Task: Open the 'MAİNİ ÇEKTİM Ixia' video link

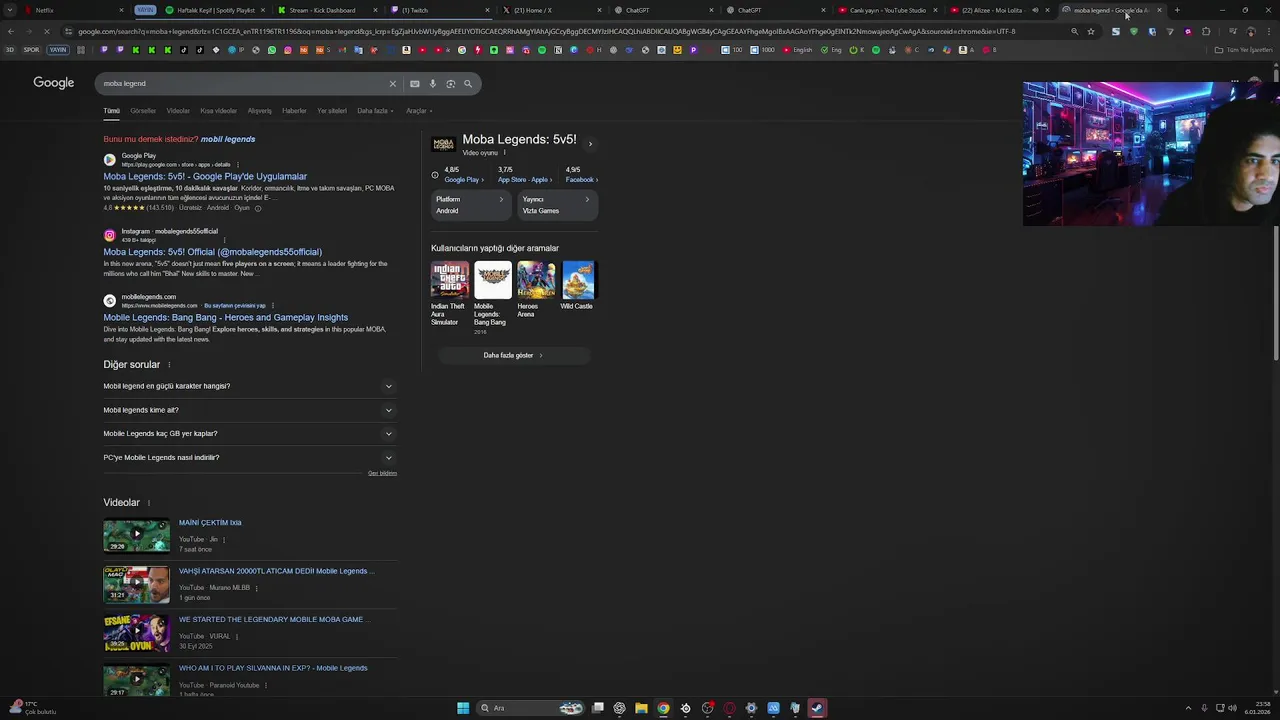Action: (x=210, y=522)
